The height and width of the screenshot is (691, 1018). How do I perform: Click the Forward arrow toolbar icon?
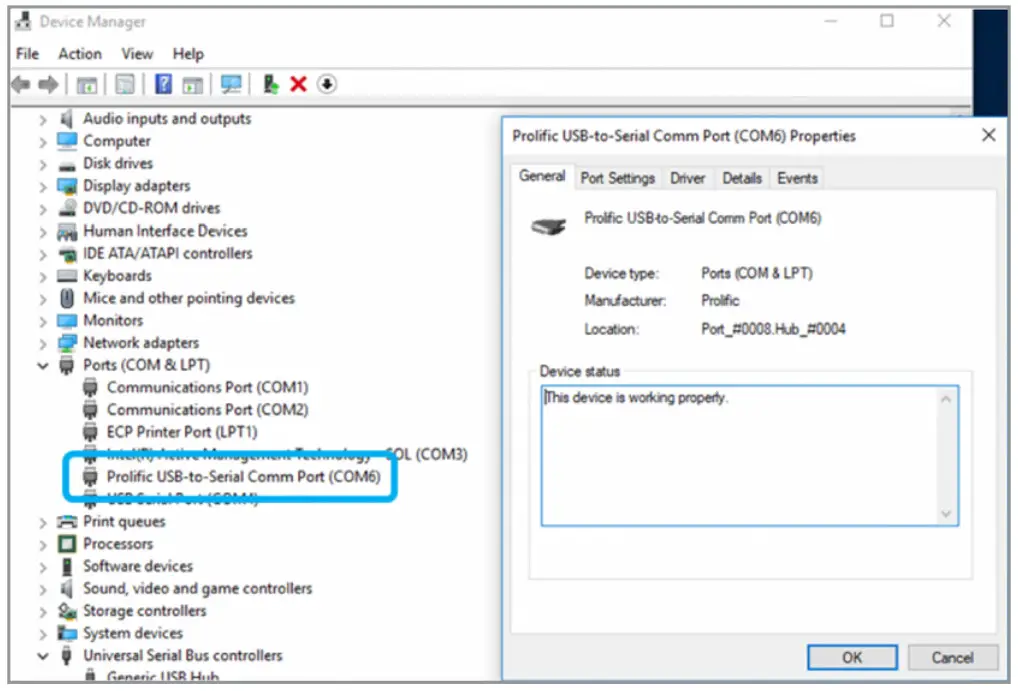[x=49, y=84]
